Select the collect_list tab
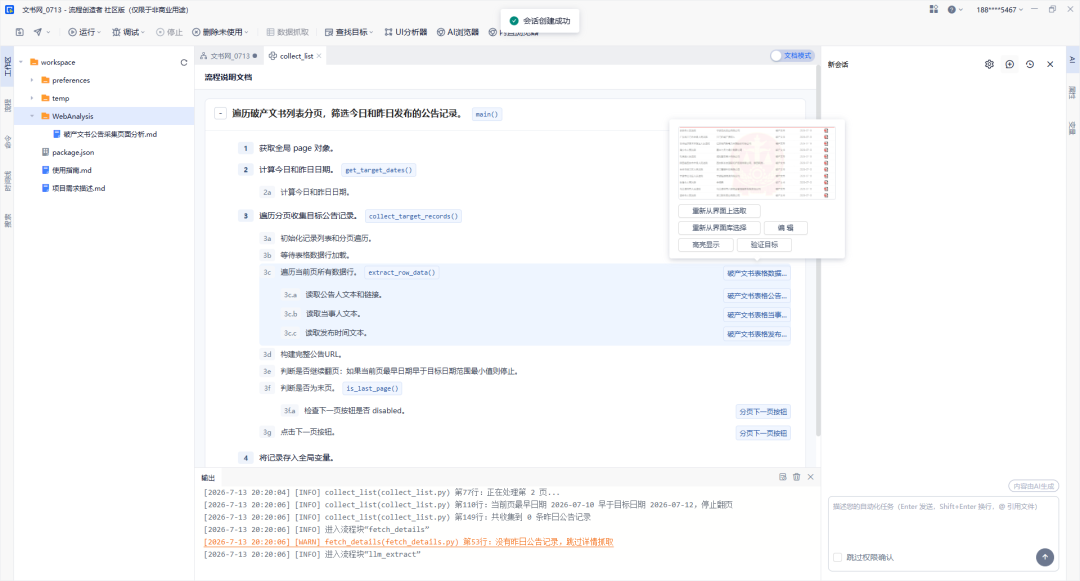The height and width of the screenshot is (581, 1080). [295, 56]
